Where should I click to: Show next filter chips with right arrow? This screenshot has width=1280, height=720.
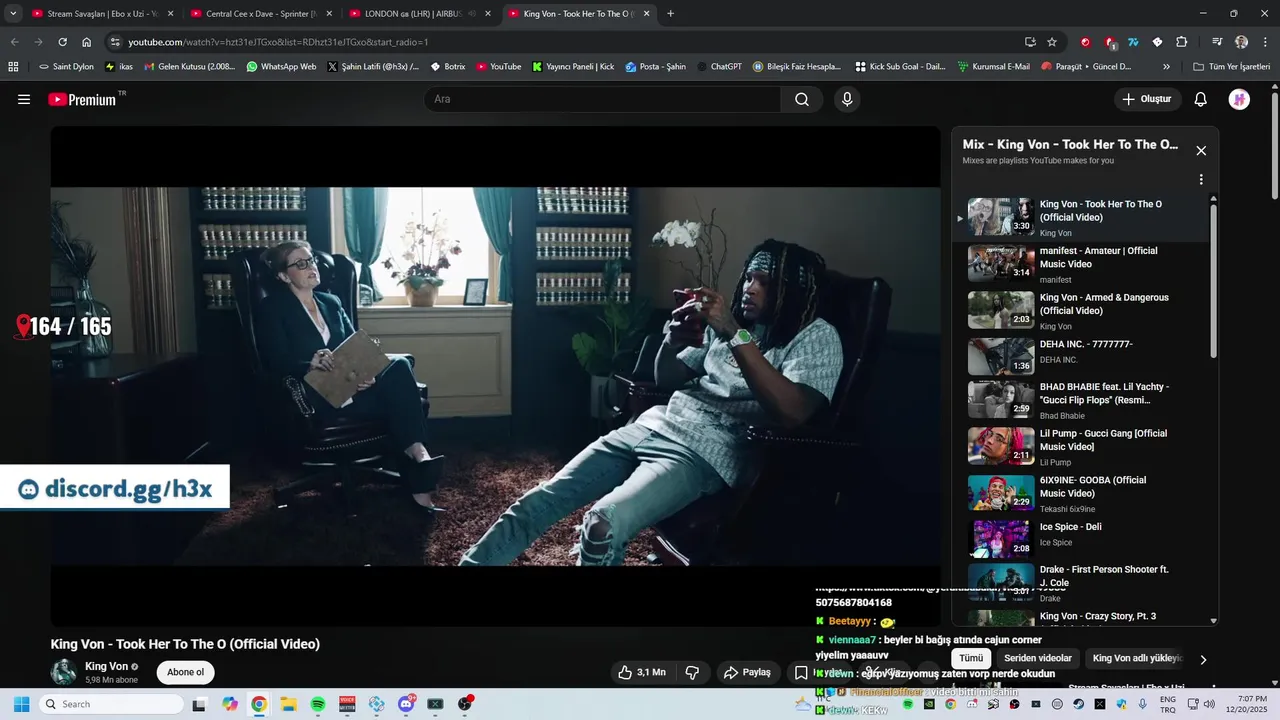coord(1203,659)
